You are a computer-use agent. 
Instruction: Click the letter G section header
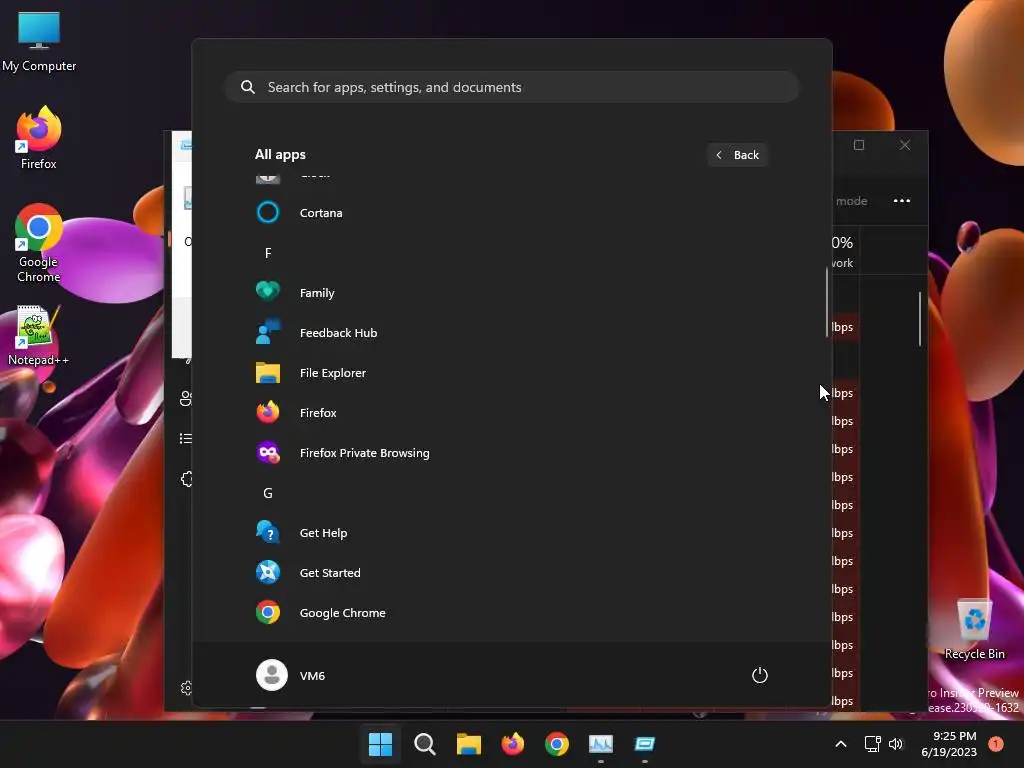[268, 493]
